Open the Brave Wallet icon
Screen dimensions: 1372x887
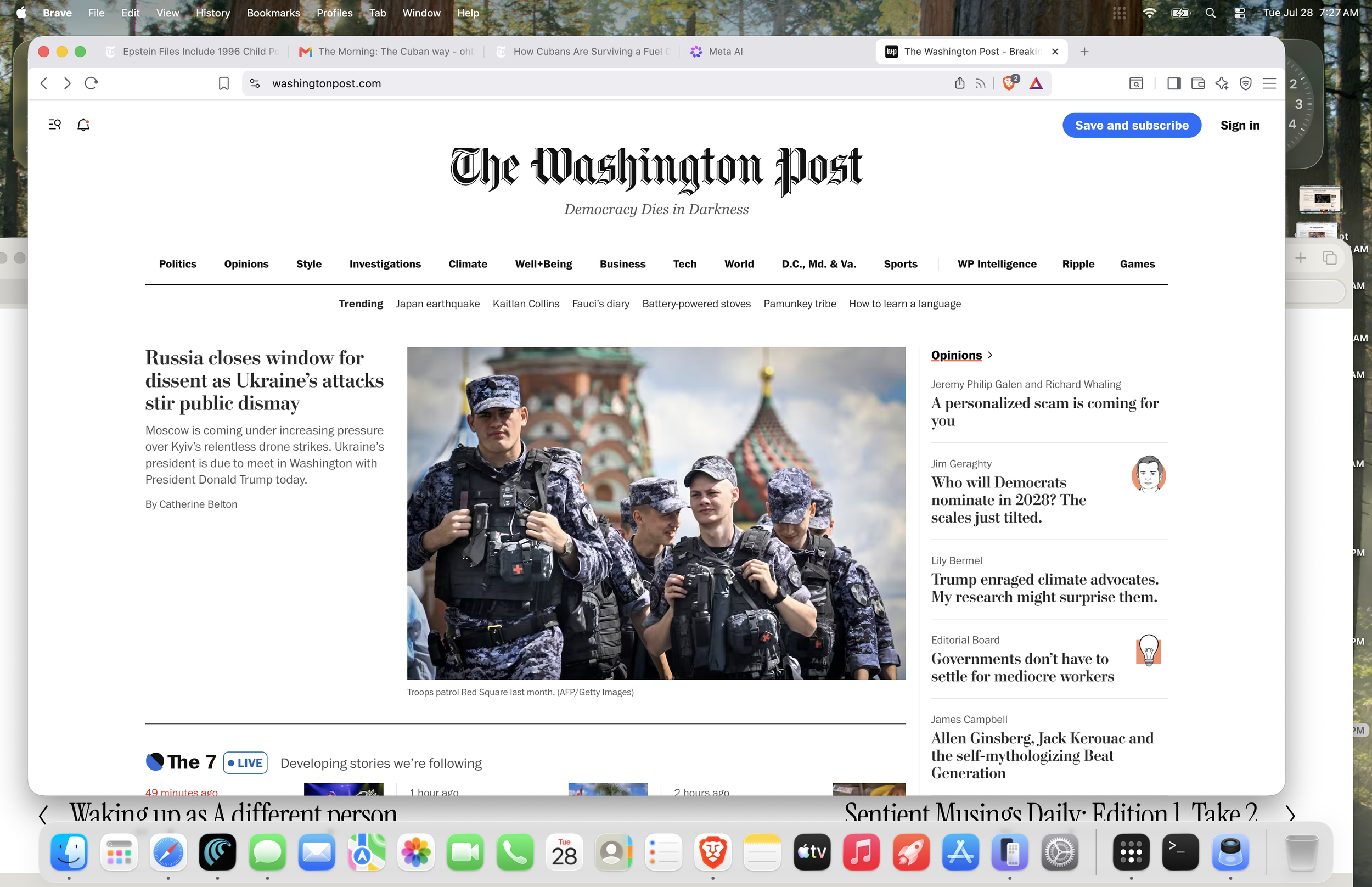[1198, 83]
